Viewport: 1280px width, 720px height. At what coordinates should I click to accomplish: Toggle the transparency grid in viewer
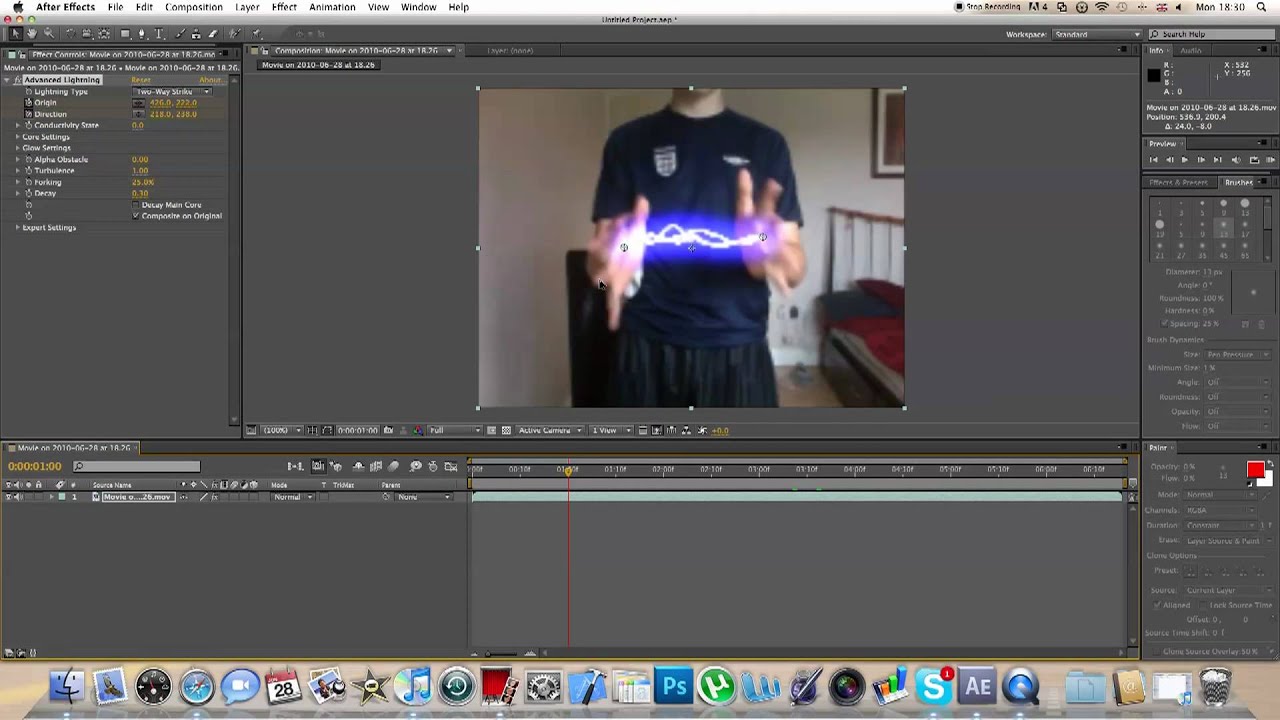point(506,430)
